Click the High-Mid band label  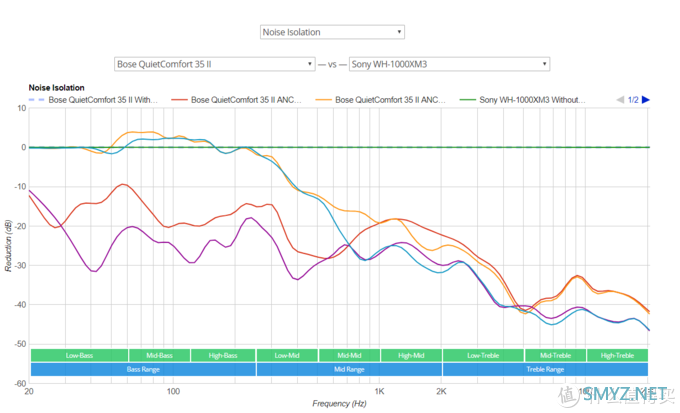point(411,355)
